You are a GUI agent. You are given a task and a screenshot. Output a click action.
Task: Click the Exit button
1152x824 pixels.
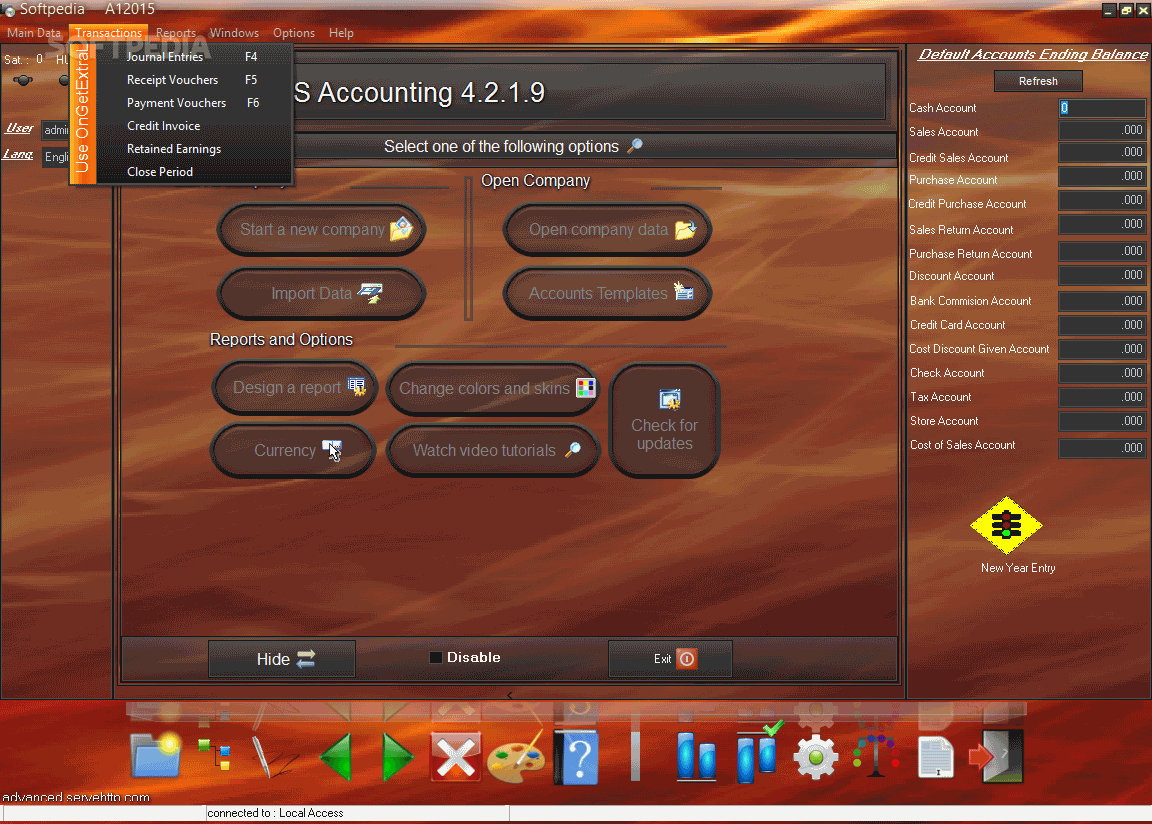[x=670, y=659]
